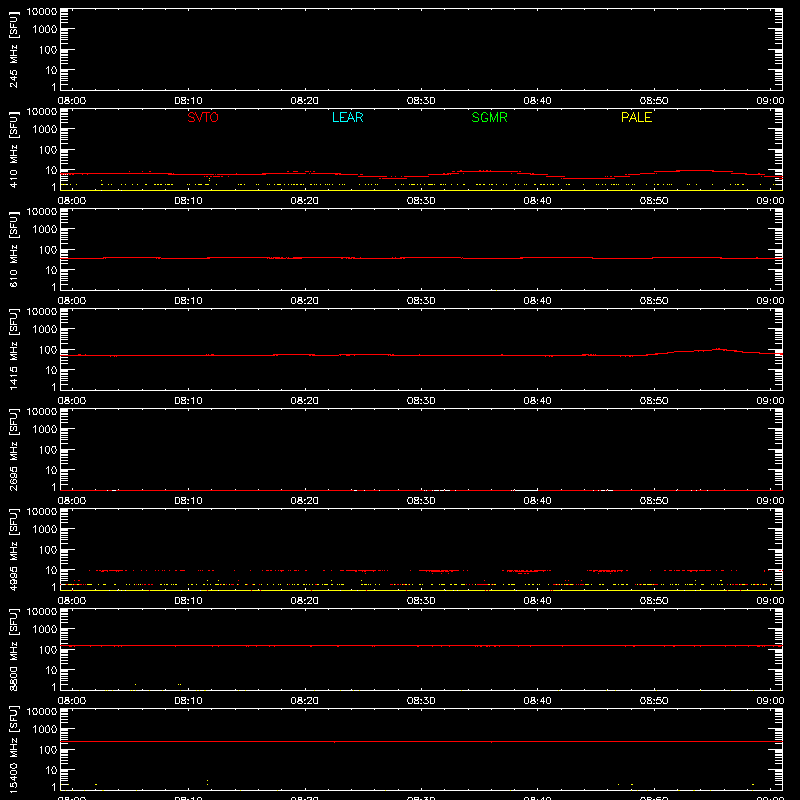Click the yellow PALE station legend label
The height and width of the screenshot is (800, 800).
636,117
